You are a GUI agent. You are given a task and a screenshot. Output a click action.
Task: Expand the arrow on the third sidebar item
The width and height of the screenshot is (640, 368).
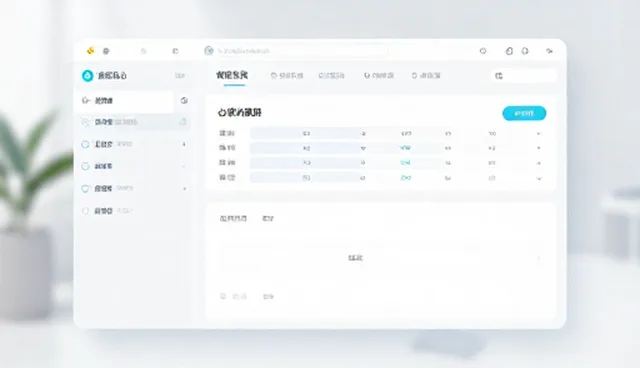tap(184, 144)
